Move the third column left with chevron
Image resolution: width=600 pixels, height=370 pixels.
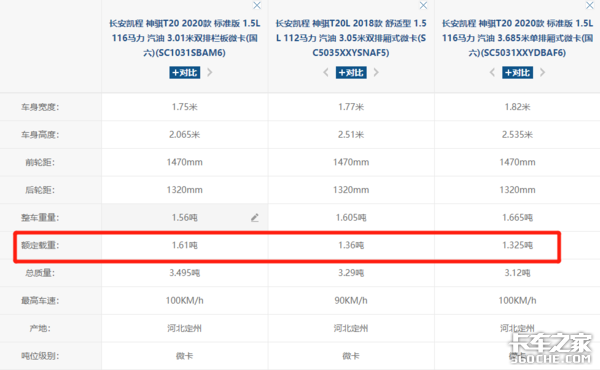(x=492, y=72)
